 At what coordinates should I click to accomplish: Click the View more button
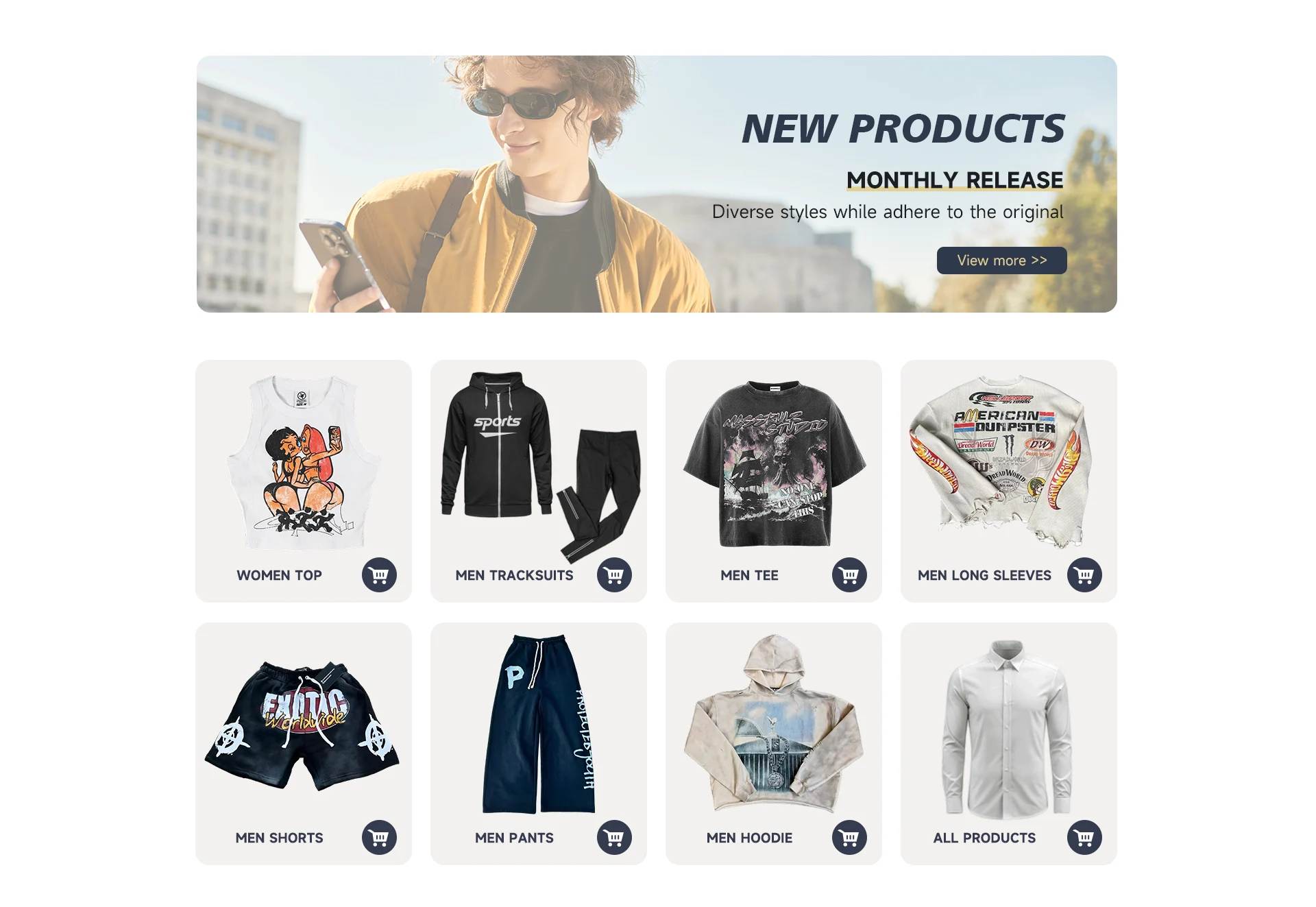pos(1001,261)
